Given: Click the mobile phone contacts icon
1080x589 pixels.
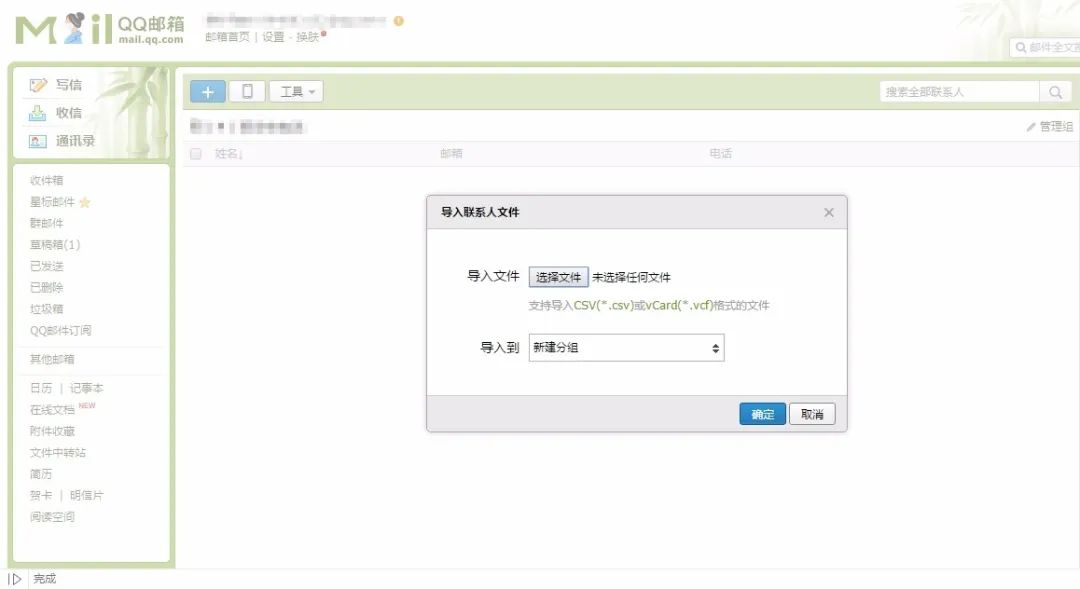Looking at the screenshot, I should 246,91.
